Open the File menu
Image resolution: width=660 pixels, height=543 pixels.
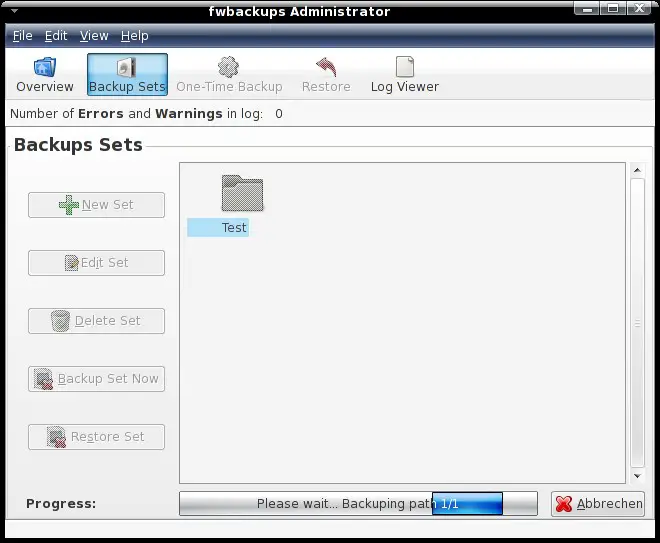pos(22,36)
